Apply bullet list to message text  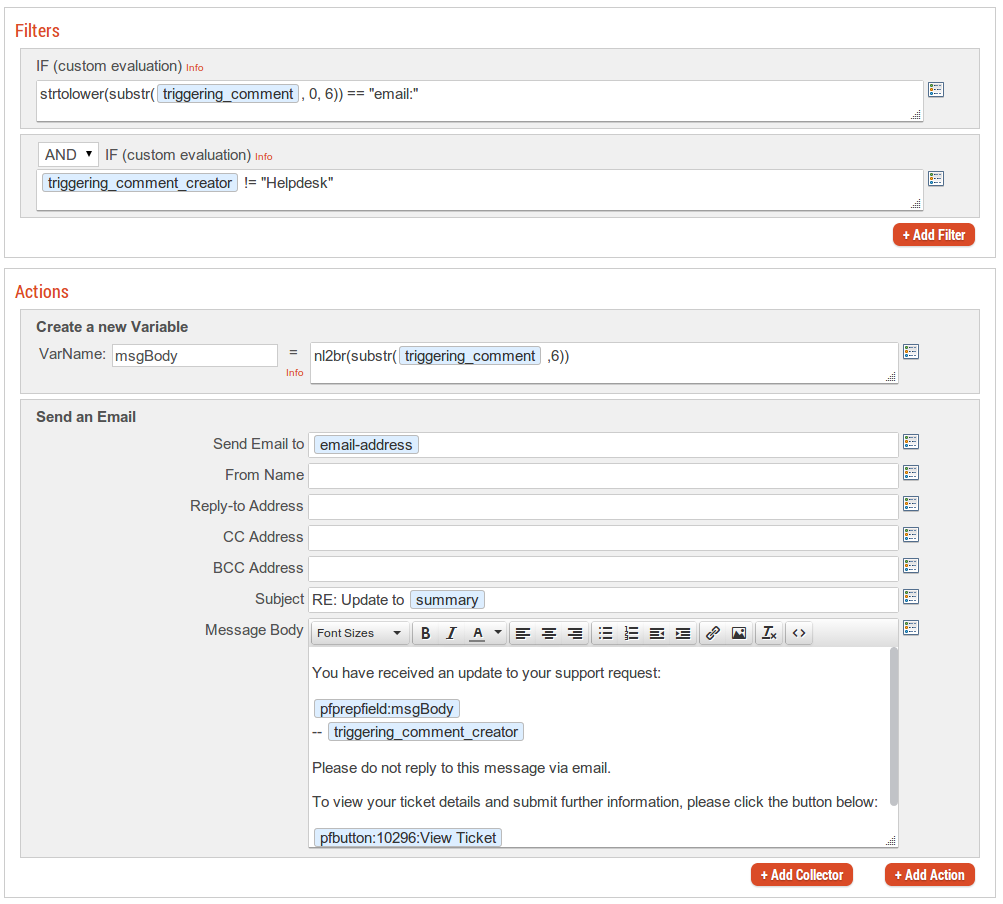click(605, 633)
